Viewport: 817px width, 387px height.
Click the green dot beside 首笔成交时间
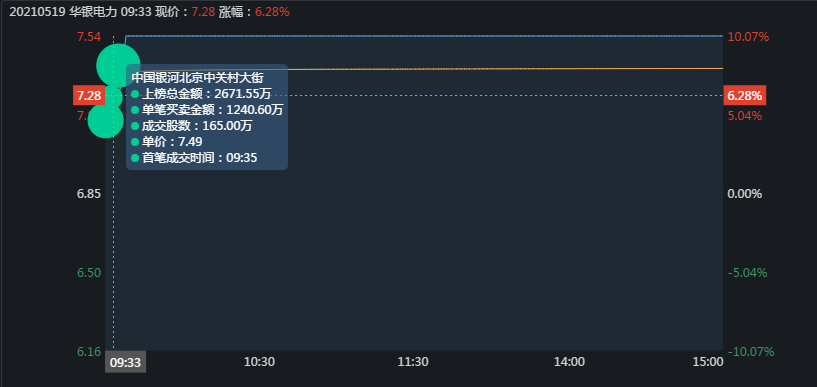click(x=135, y=158)
